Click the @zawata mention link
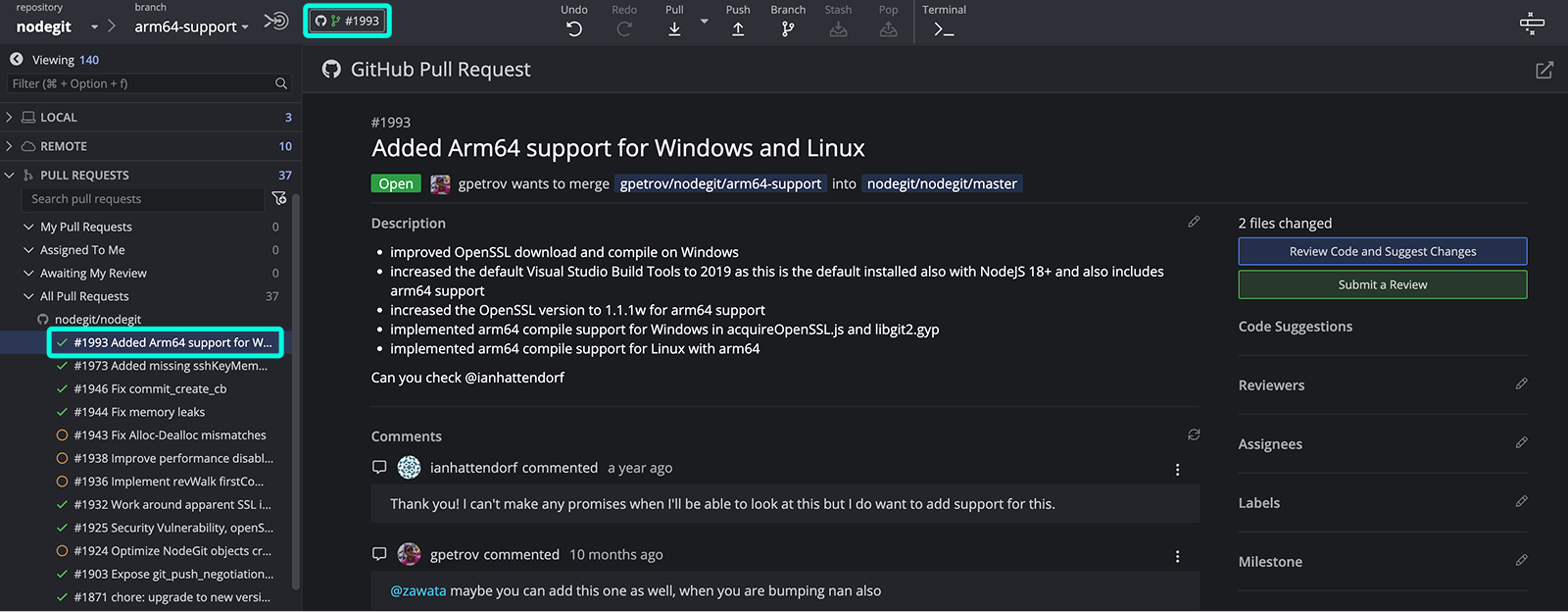The image size is (1568, 612). [x=417, y=590]
